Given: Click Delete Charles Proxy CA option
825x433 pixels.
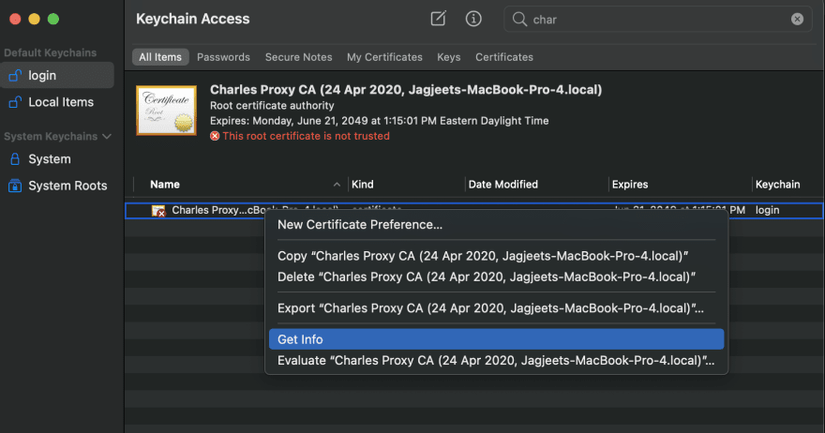Looking at the screenshot, I should pos(486,276).
